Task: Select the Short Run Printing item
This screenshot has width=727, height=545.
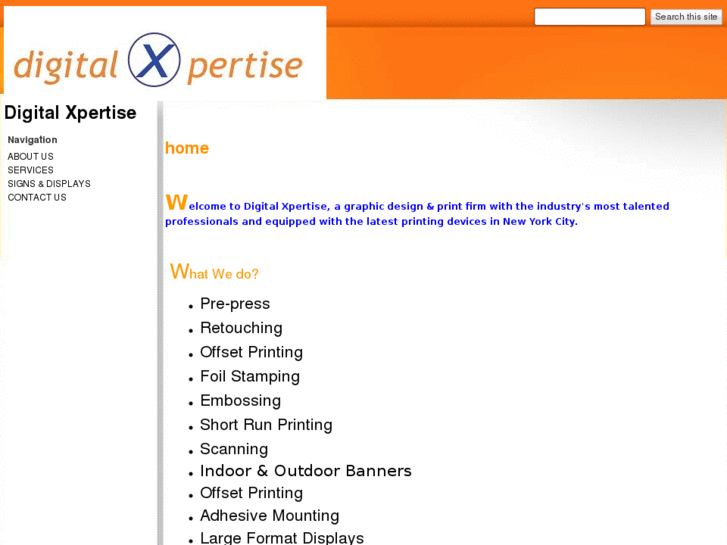Action: coord(266,425)
